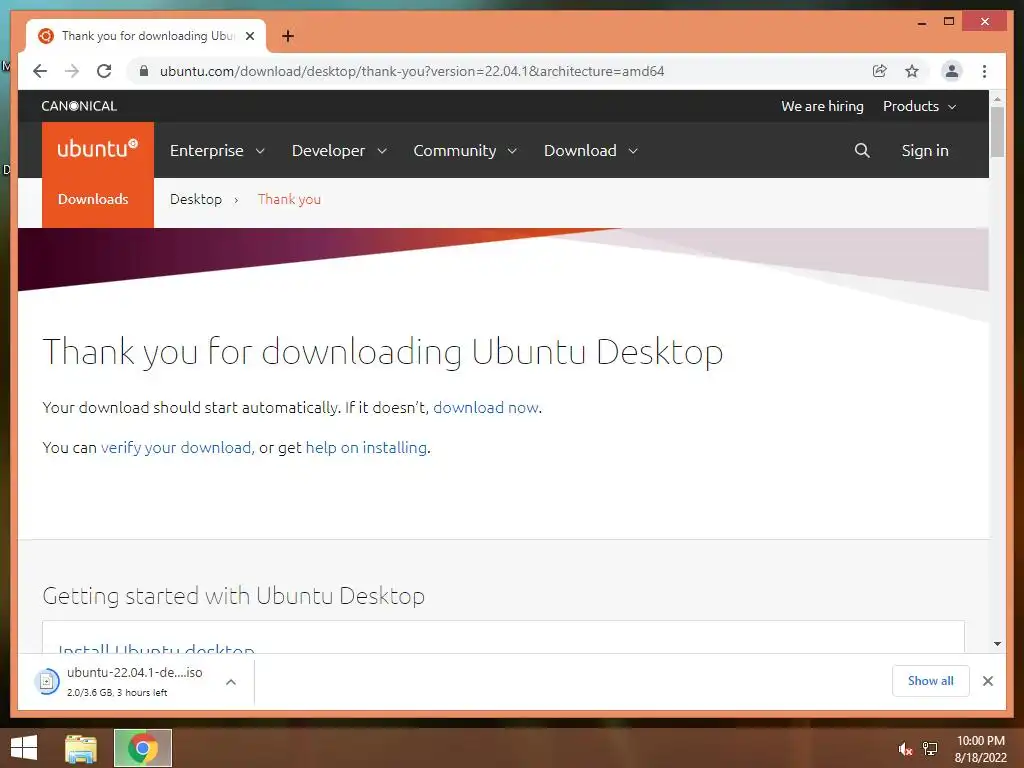Click the ubuntu logo
The width and height of the screenshot is (1024, 768).
tap(98, 150)
